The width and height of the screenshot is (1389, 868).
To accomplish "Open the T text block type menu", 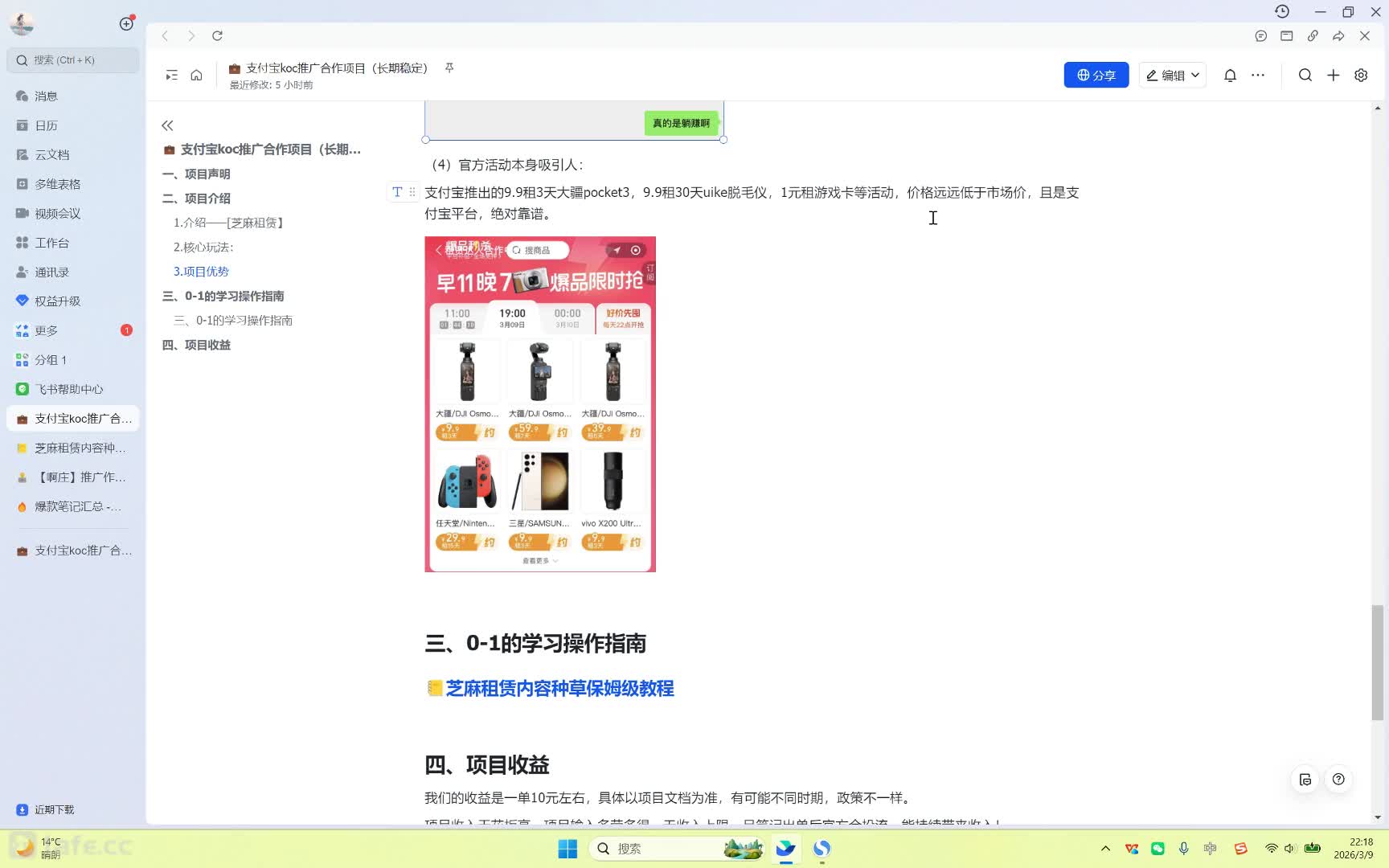I will (397, 192).
